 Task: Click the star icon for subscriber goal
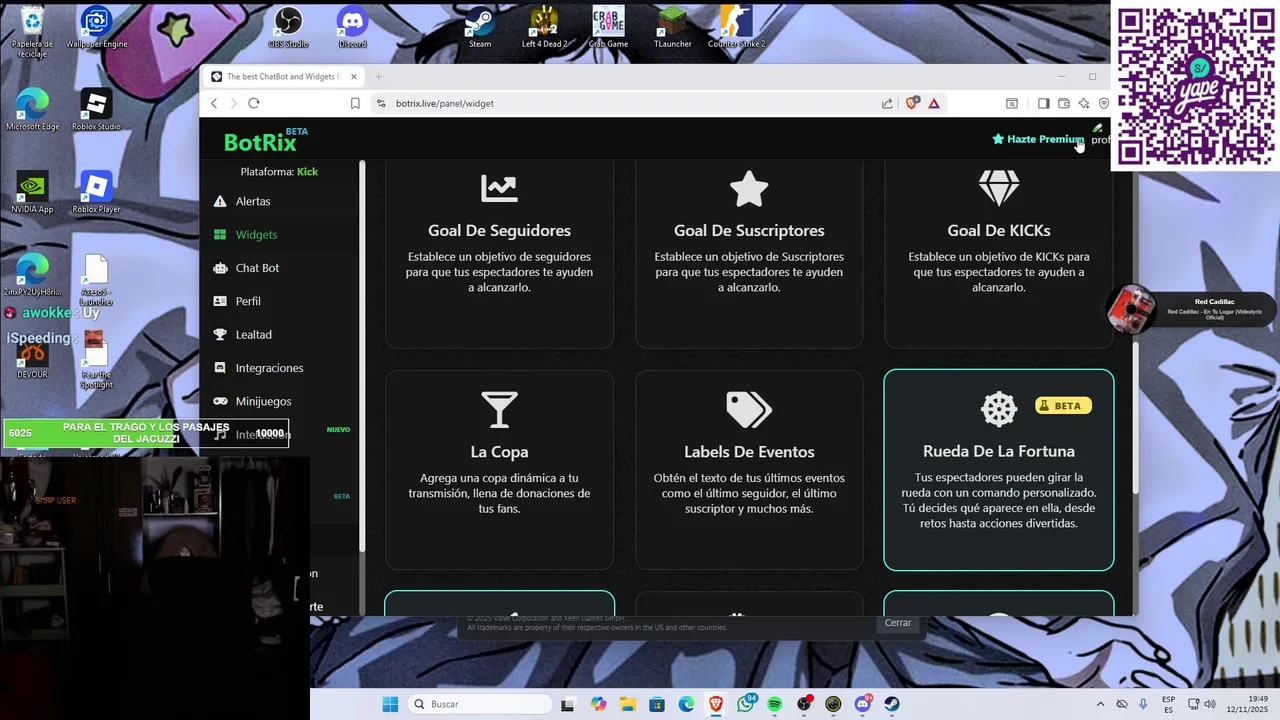(749, 188)
